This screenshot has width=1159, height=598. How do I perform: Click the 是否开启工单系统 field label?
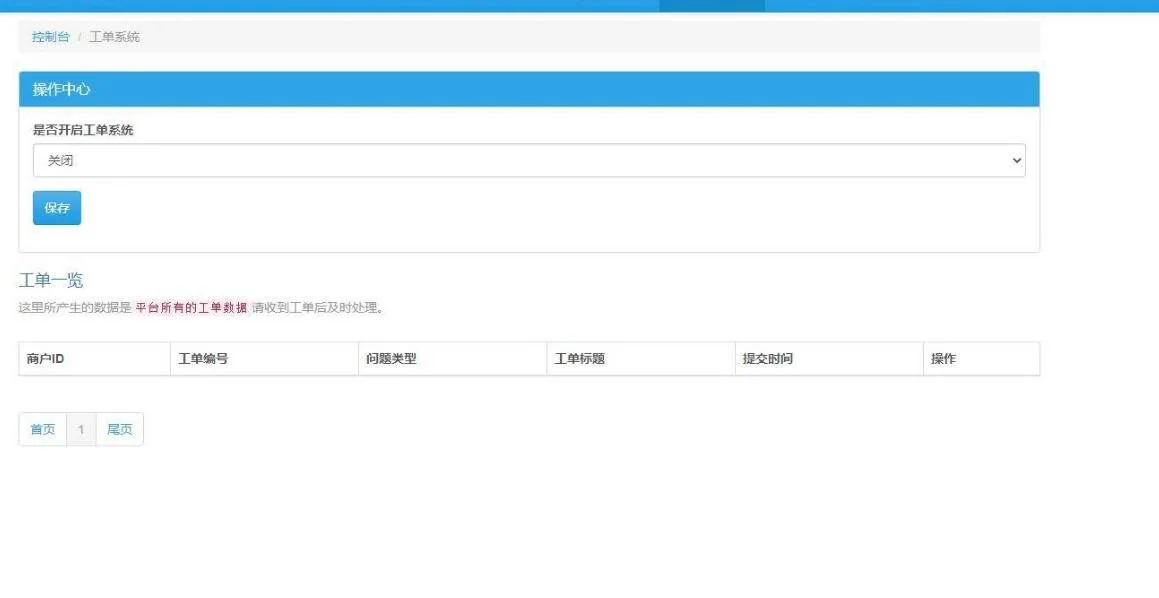click(x=83, y=130)
